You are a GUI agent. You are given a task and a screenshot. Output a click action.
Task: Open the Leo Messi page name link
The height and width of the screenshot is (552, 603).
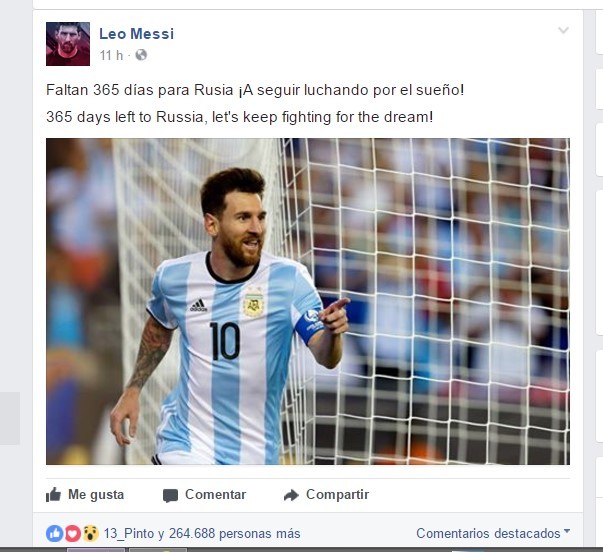point(137,34)
